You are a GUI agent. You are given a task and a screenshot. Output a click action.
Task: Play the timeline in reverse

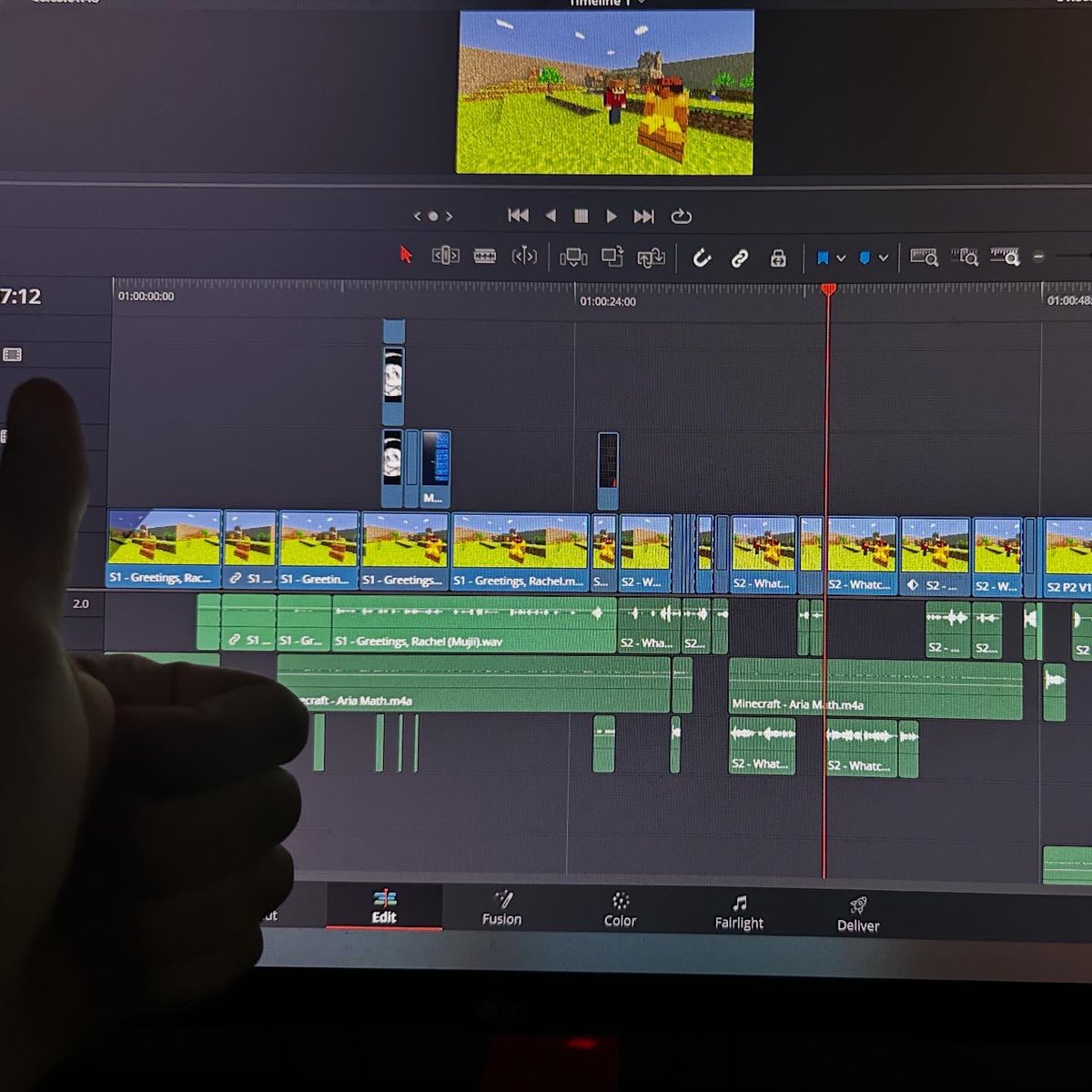pyautogui.click(x=551, y=216)
